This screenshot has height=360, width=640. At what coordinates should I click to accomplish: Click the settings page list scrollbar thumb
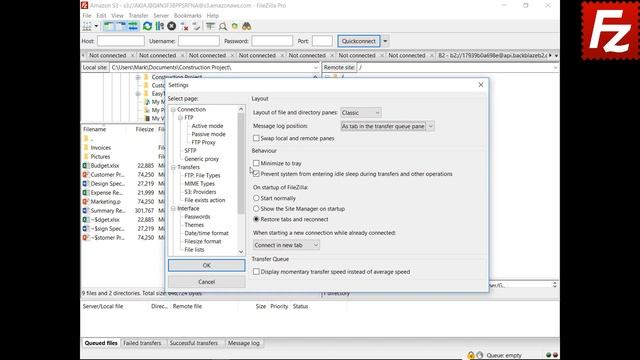coord(241,163)
